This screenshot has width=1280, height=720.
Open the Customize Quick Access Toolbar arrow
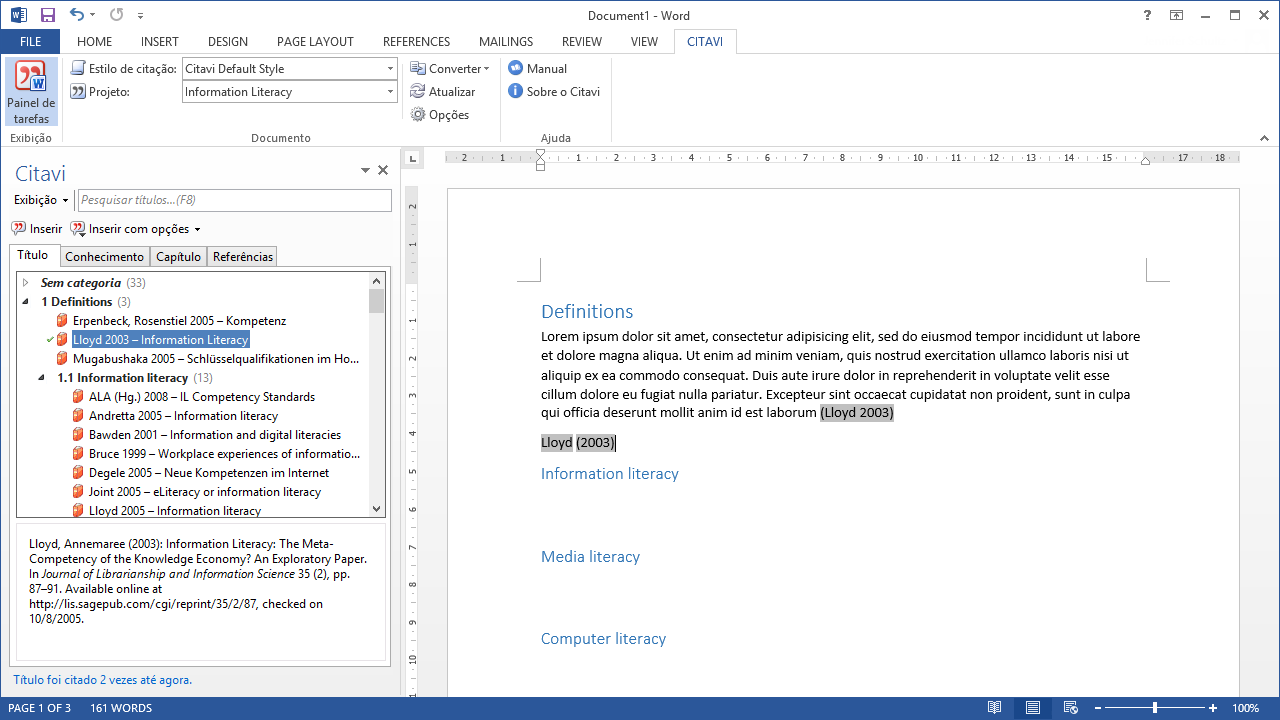click(140, 16)
